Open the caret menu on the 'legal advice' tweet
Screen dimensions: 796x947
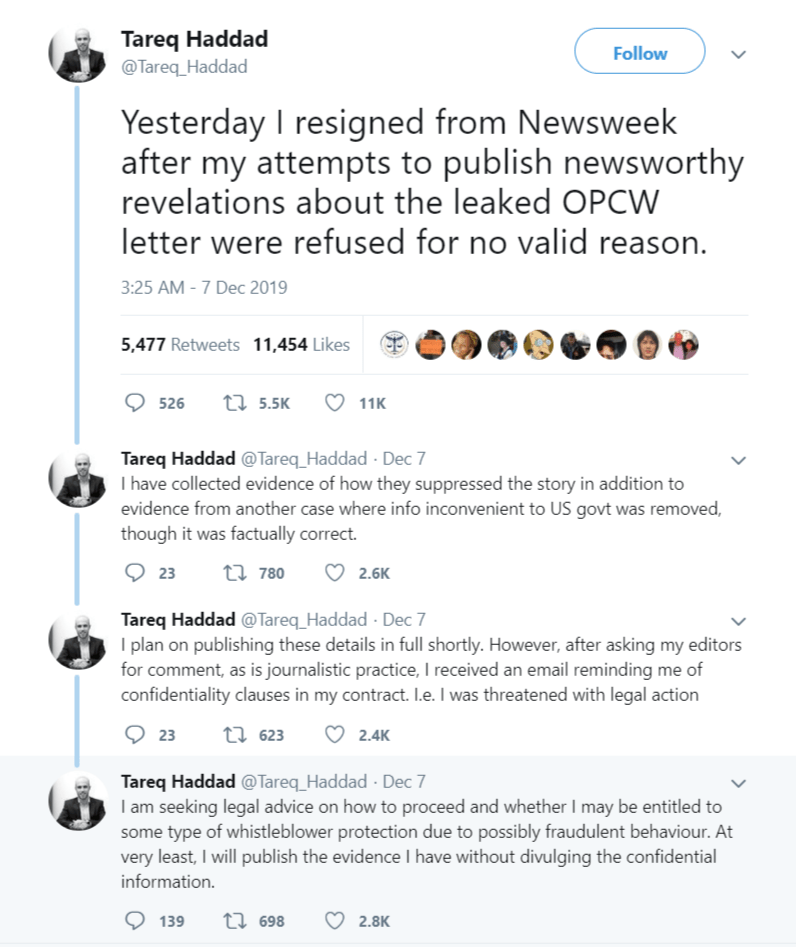pyautogui.click(x=738, y=783)
